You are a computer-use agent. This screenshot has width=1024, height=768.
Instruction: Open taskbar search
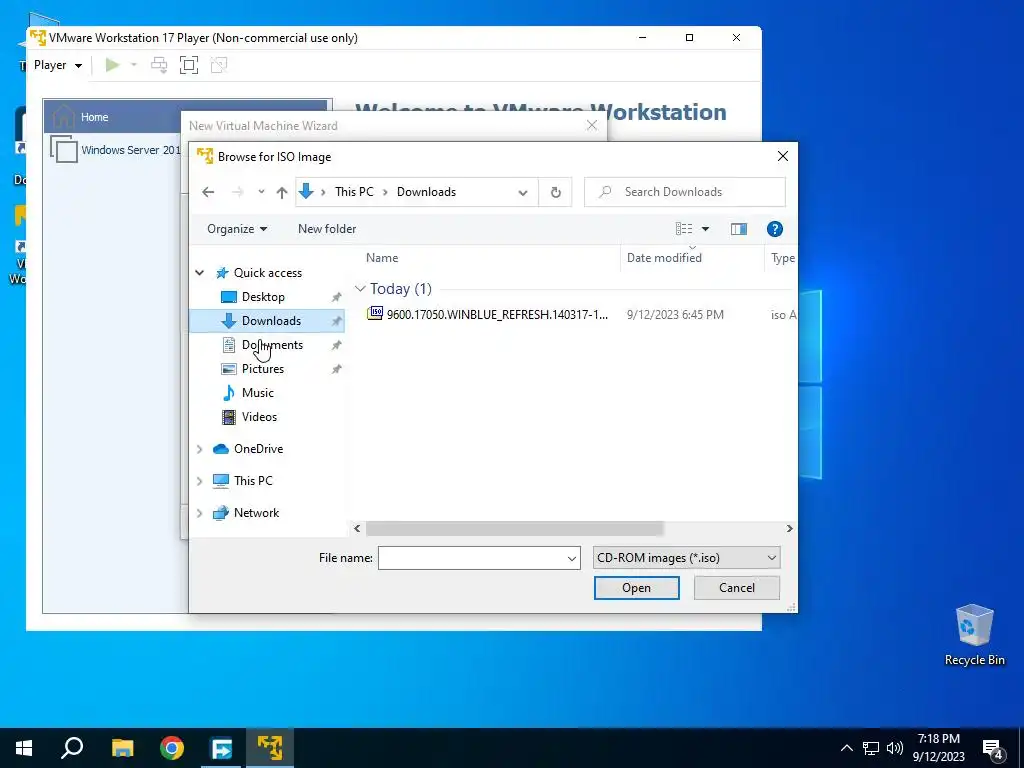(x=72, y=748)
